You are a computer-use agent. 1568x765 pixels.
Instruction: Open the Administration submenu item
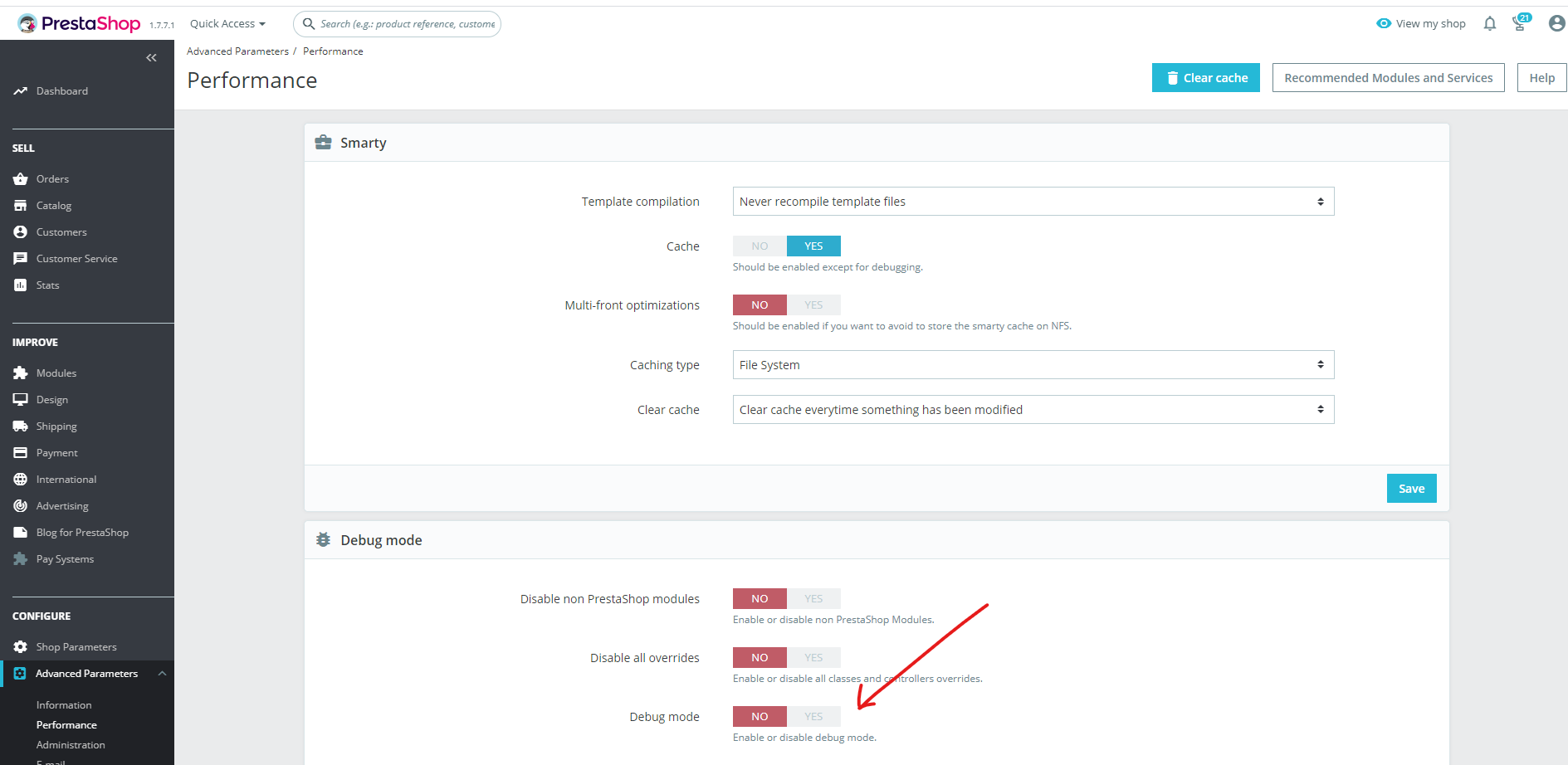(x=71, y=745)
